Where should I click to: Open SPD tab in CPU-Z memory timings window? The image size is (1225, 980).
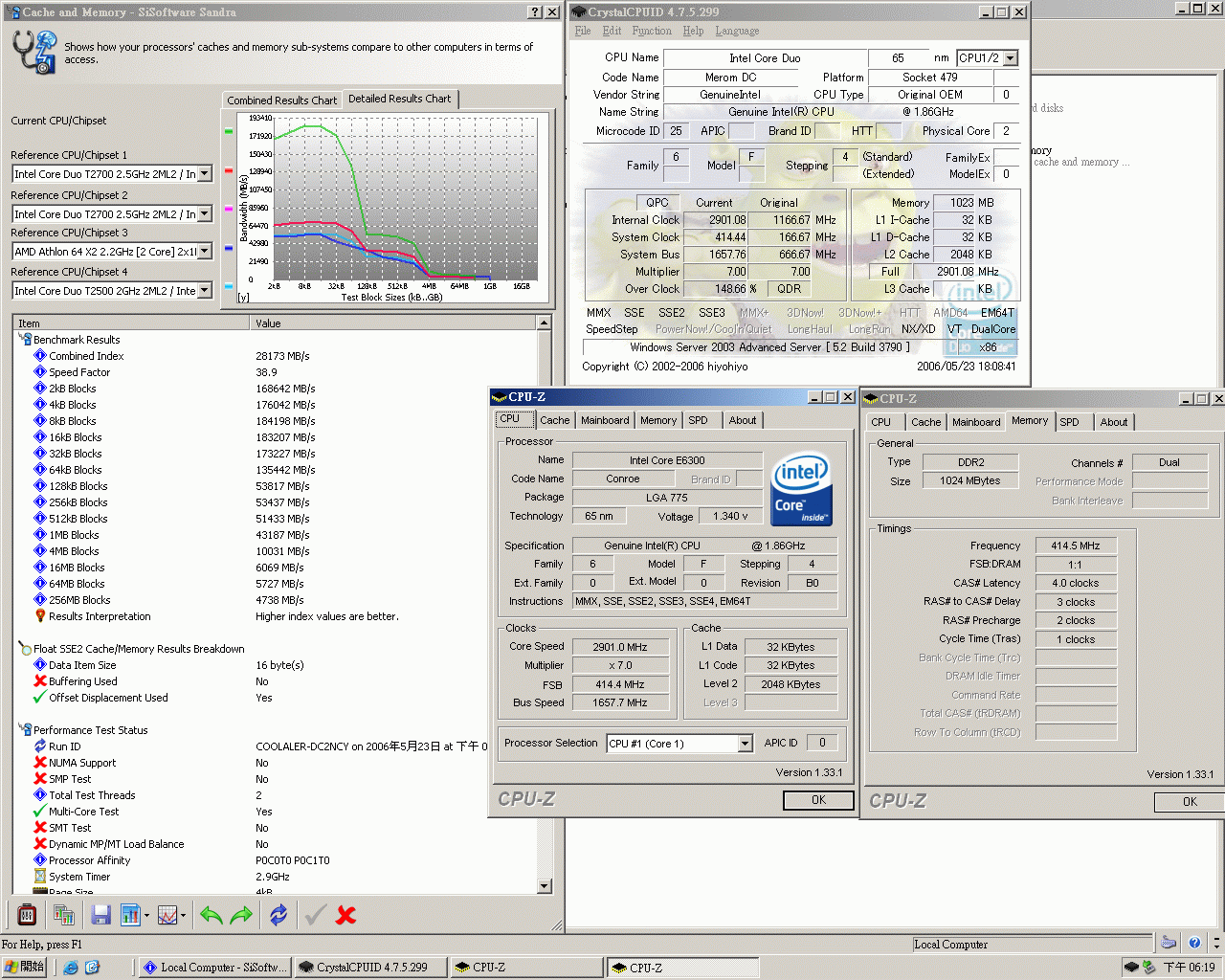[1069, 422]
